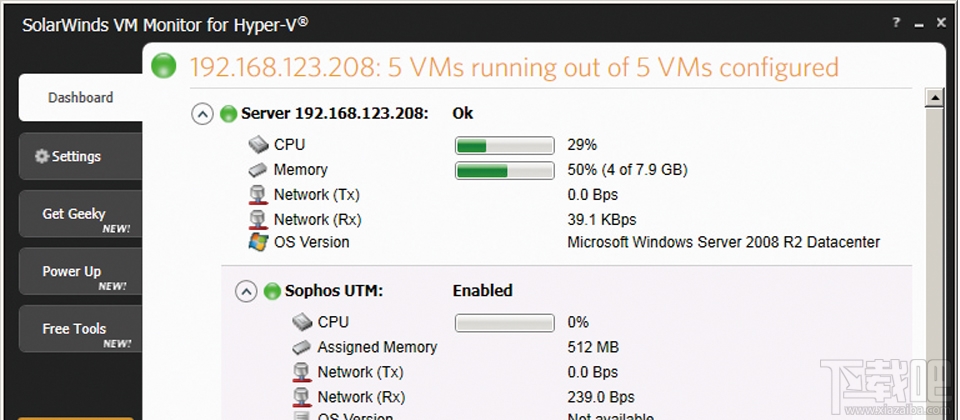Click the Sophos UTM Network (Rx) icon
The width and height of the screenshot is (960, 420).
tap(302, 397)
